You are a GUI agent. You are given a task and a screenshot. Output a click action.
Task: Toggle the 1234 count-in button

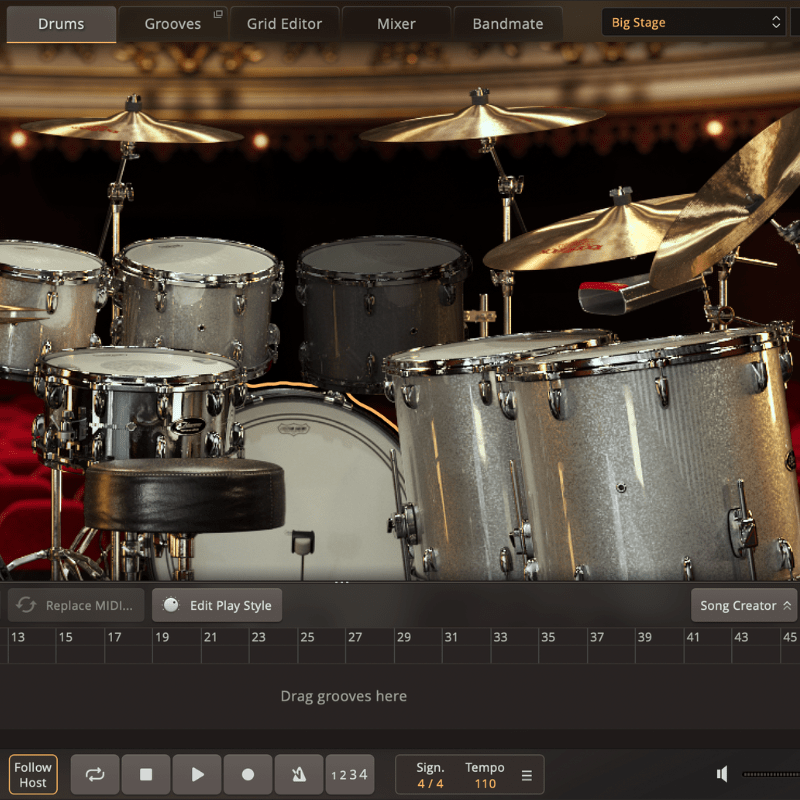pyautogui.click(x=350, y=774)
